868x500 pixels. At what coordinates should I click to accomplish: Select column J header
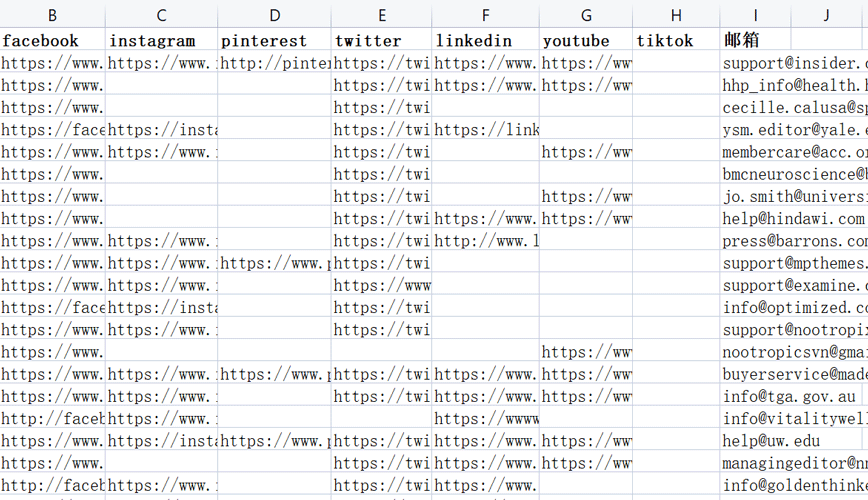(827, 15)
